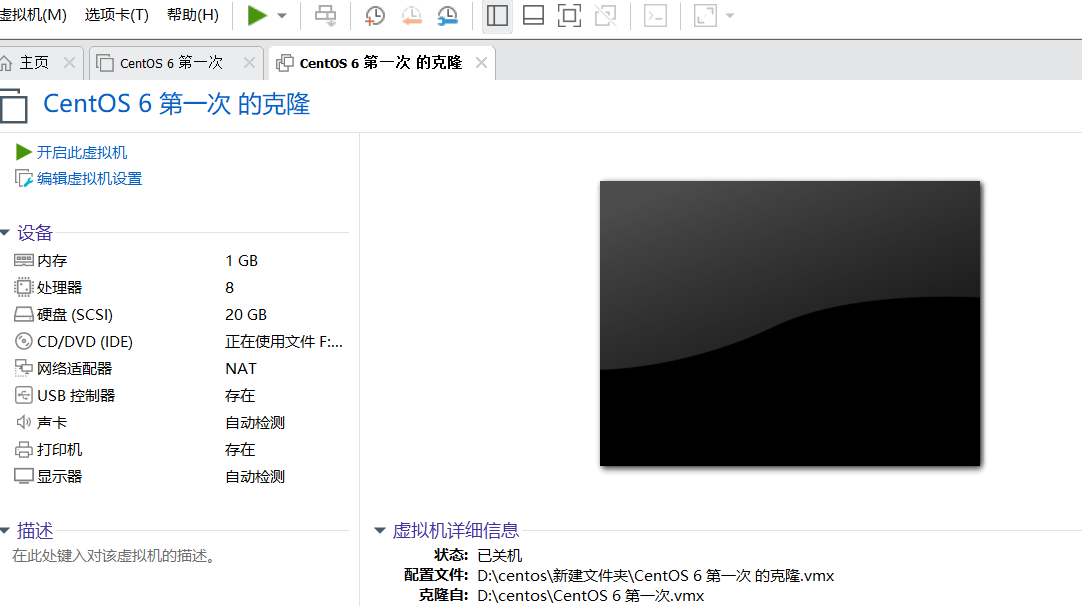Open the Snapshot Manager icon
Screen dimensions: 1082x606
tap(448, 15)
